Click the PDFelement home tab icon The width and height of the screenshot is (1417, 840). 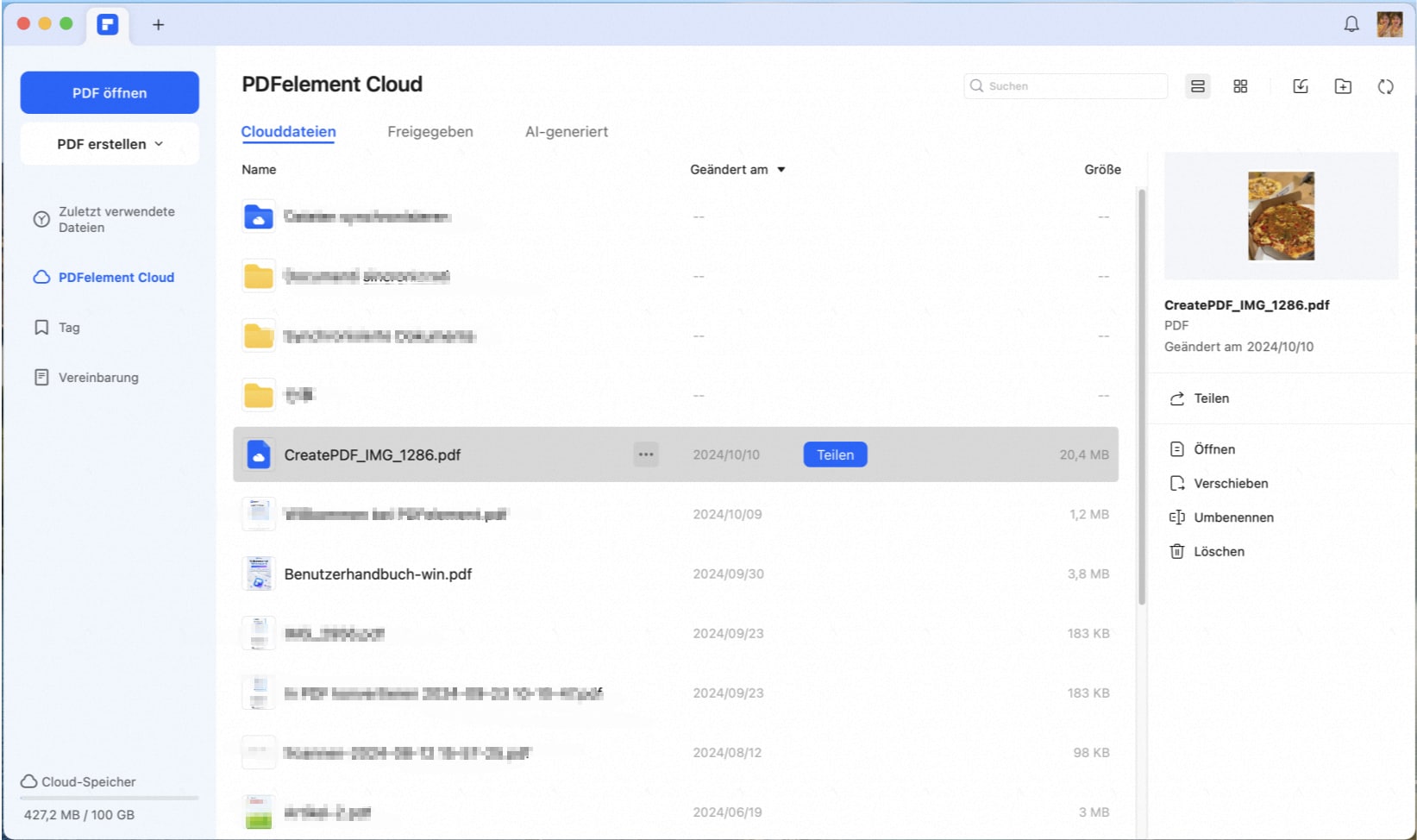click(x=108, y=24)
